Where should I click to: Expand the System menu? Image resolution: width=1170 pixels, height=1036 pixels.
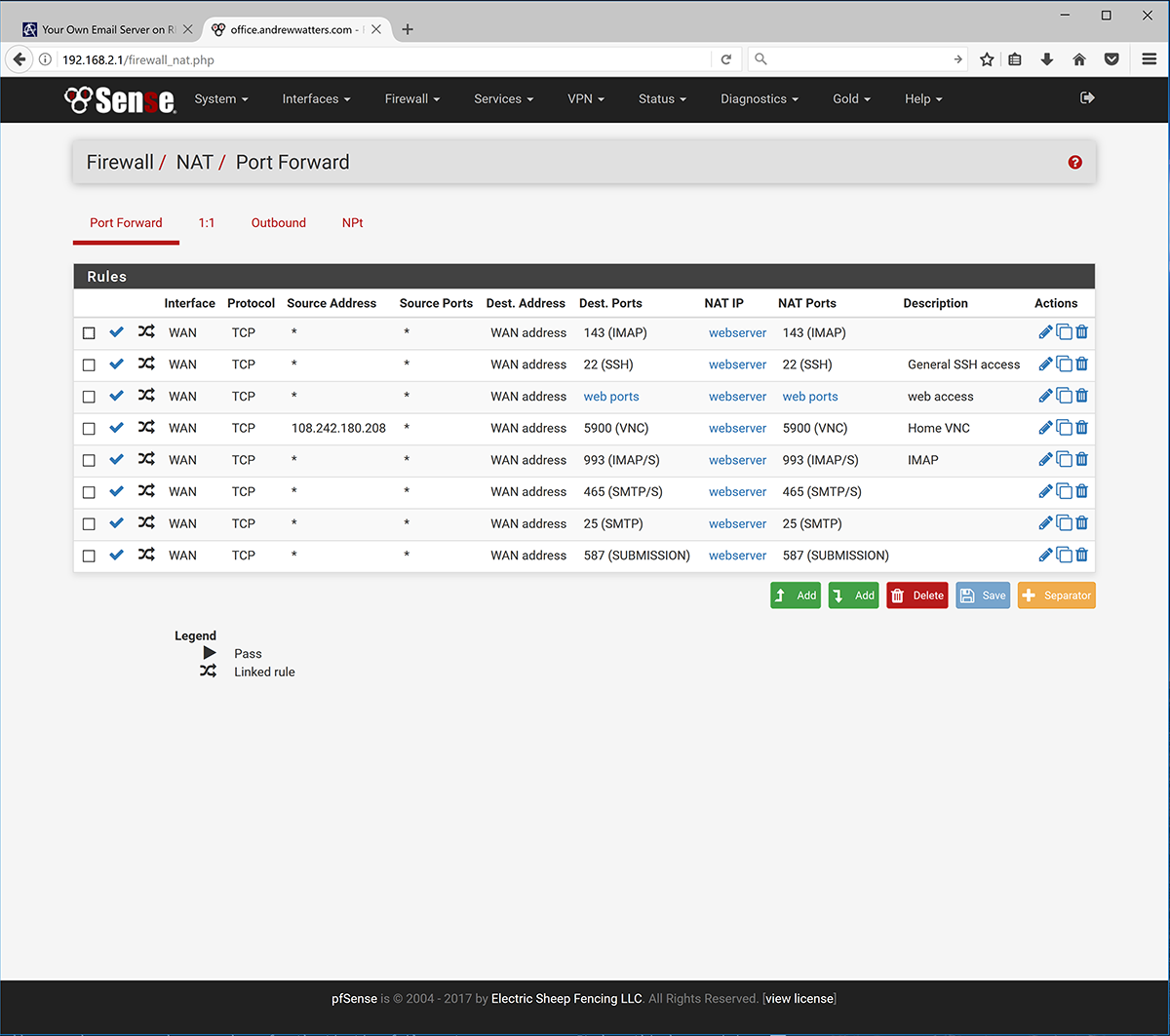coord(221,98)
